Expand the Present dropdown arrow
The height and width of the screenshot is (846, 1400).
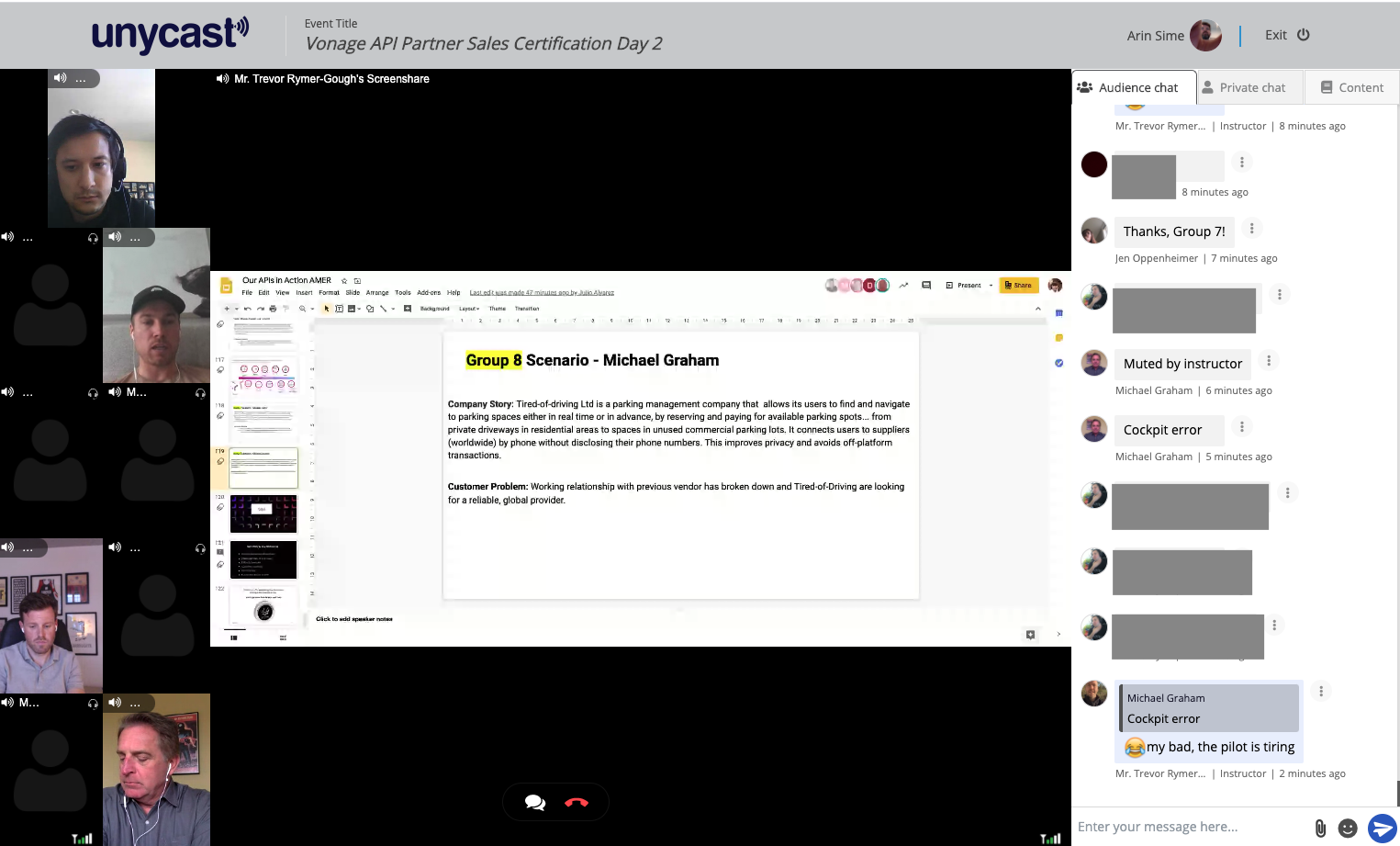991,286
